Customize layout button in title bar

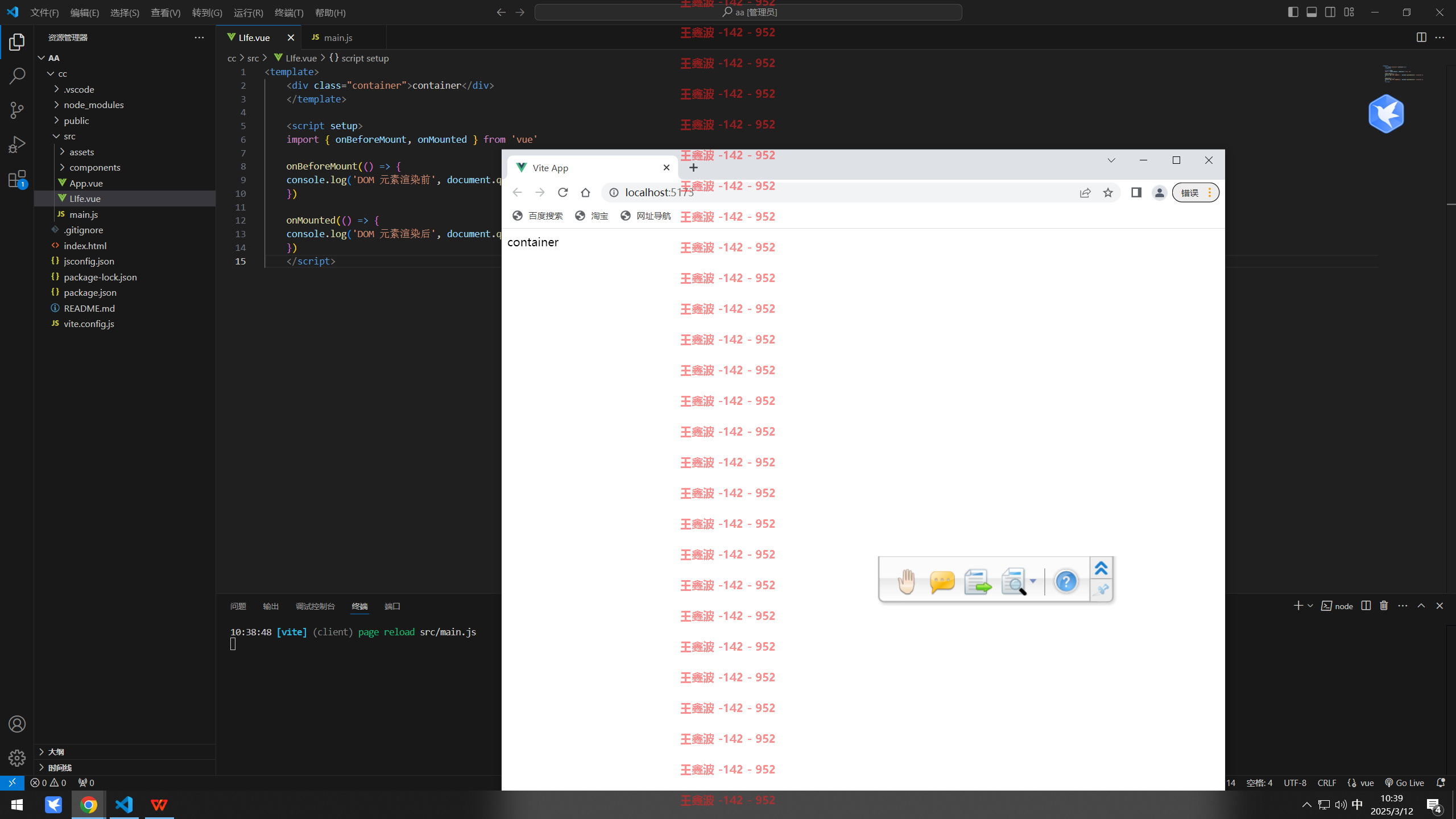1349,12
